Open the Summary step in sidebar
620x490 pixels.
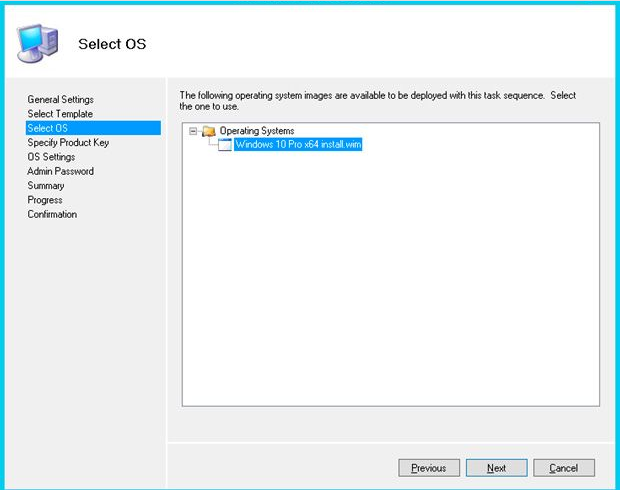coord(46,185)
